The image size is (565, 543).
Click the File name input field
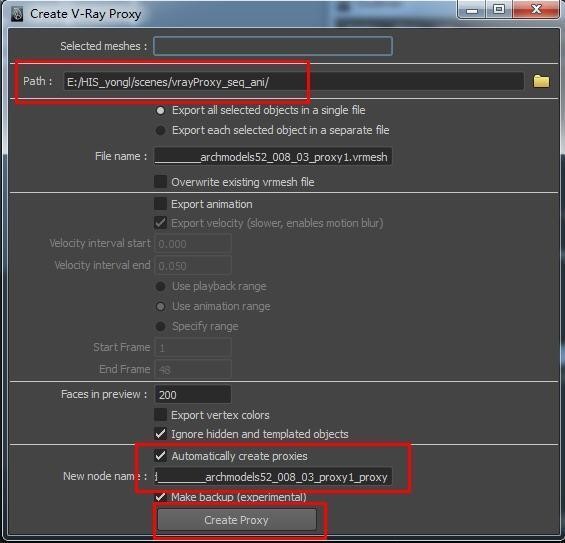click(273, 157)
